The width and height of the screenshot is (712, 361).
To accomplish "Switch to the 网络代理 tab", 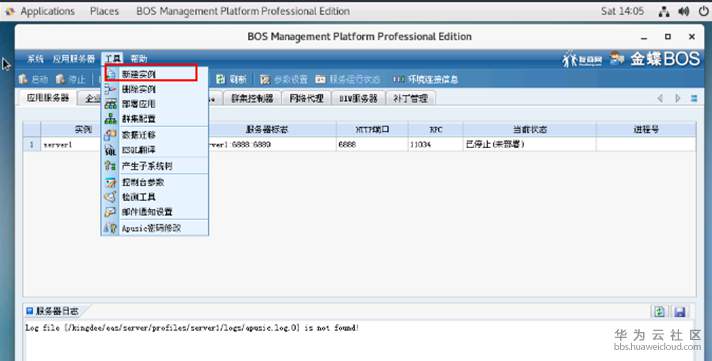I will pos(307,98).
